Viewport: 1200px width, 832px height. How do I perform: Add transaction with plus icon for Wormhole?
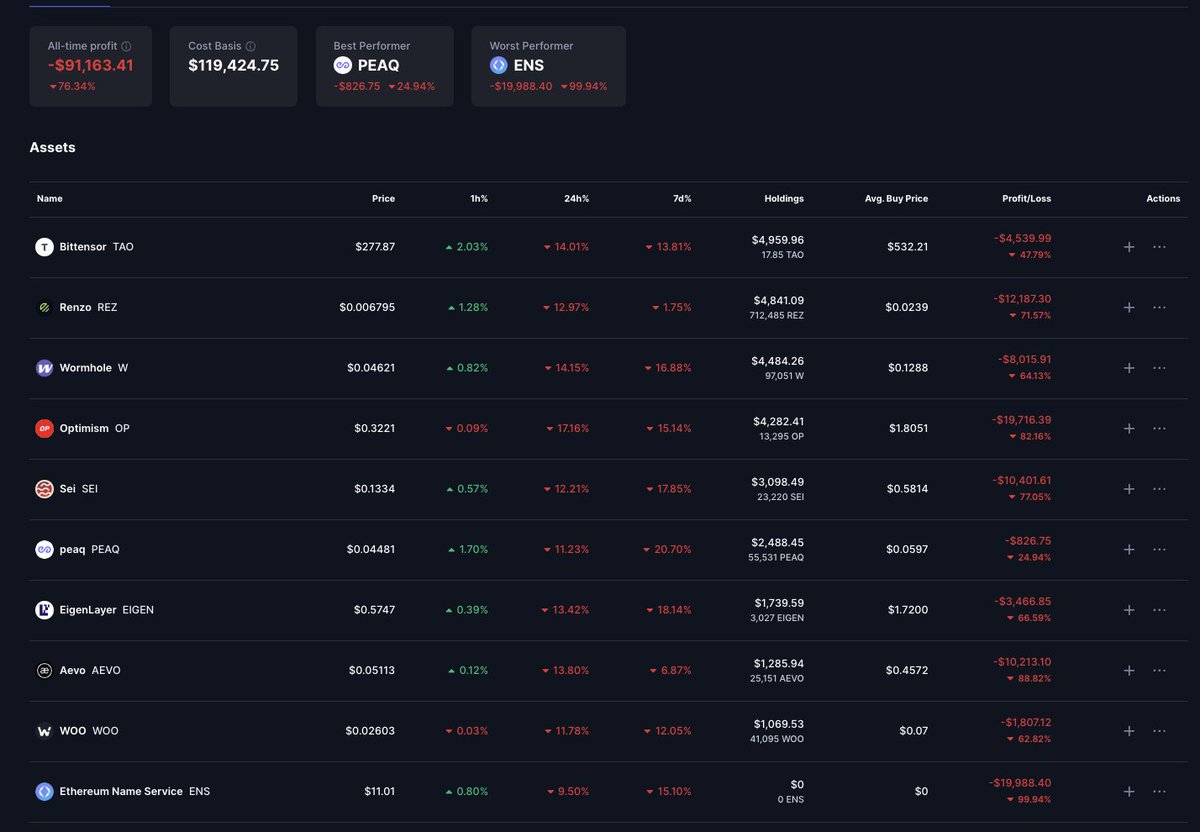click(x=1129, y=368)
